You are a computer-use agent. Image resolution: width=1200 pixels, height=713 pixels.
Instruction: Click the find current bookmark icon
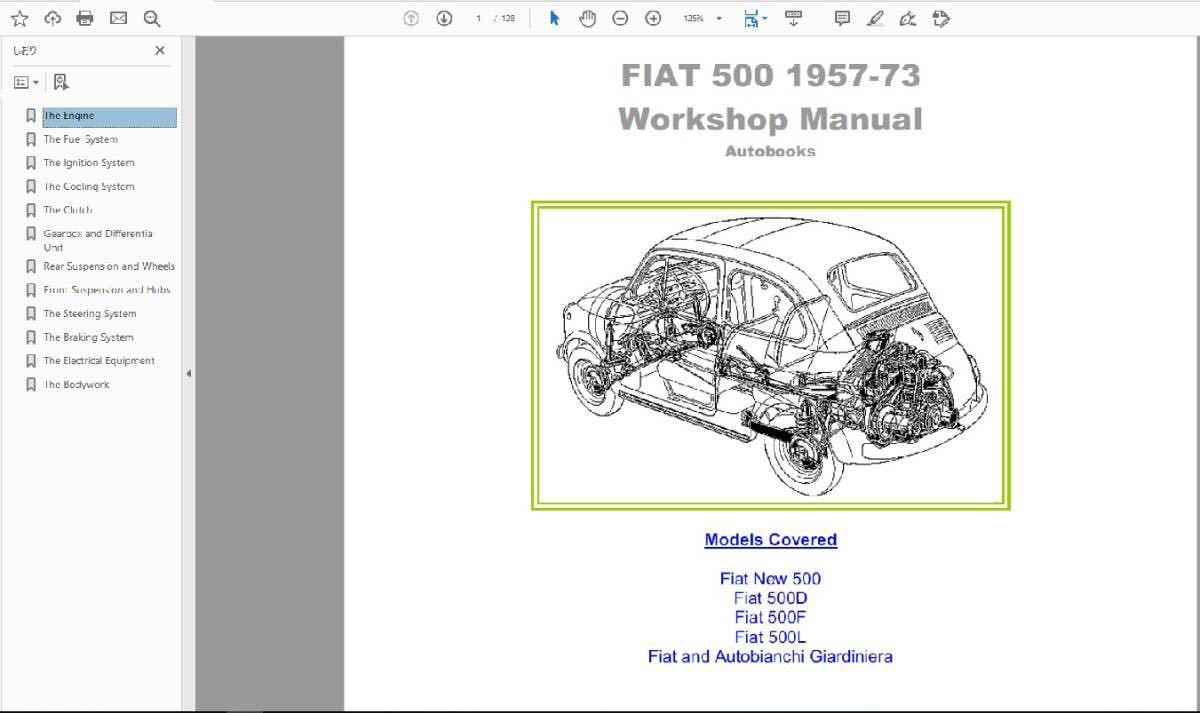click(x=61, y=82)
